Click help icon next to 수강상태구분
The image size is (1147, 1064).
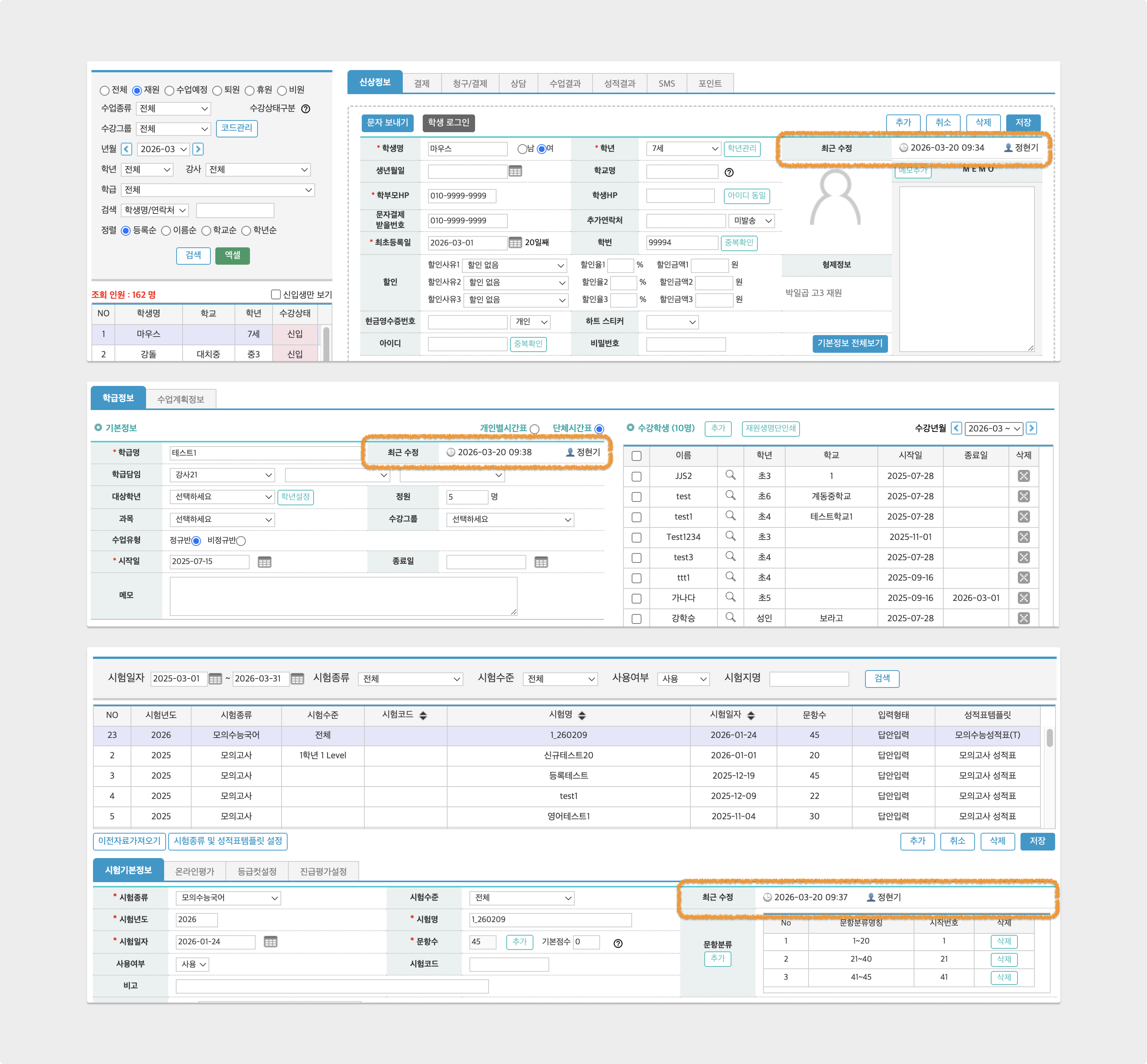coord(306,109)
